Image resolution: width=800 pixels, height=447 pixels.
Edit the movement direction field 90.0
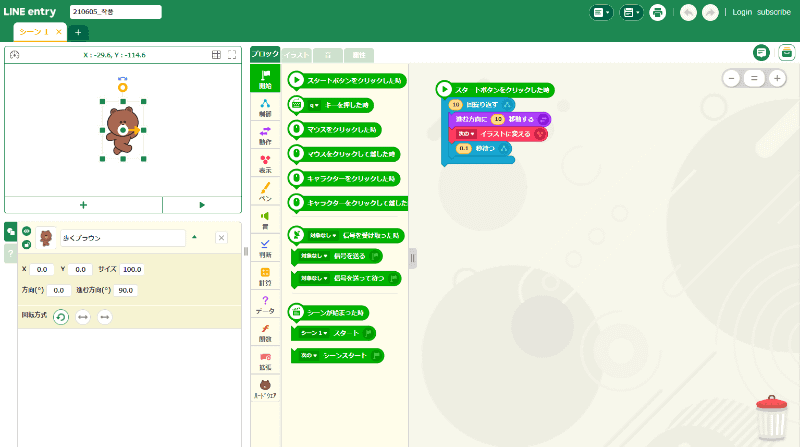coord(126,290)
